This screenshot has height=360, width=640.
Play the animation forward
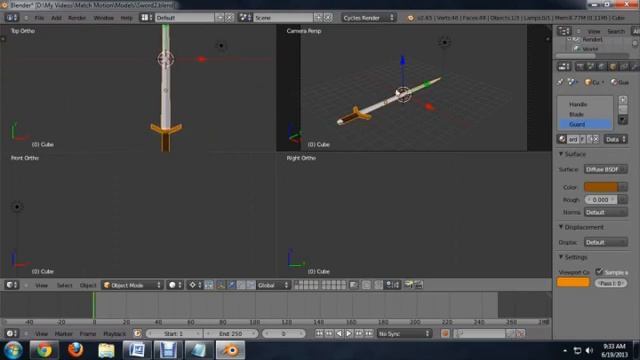point(349,333)
